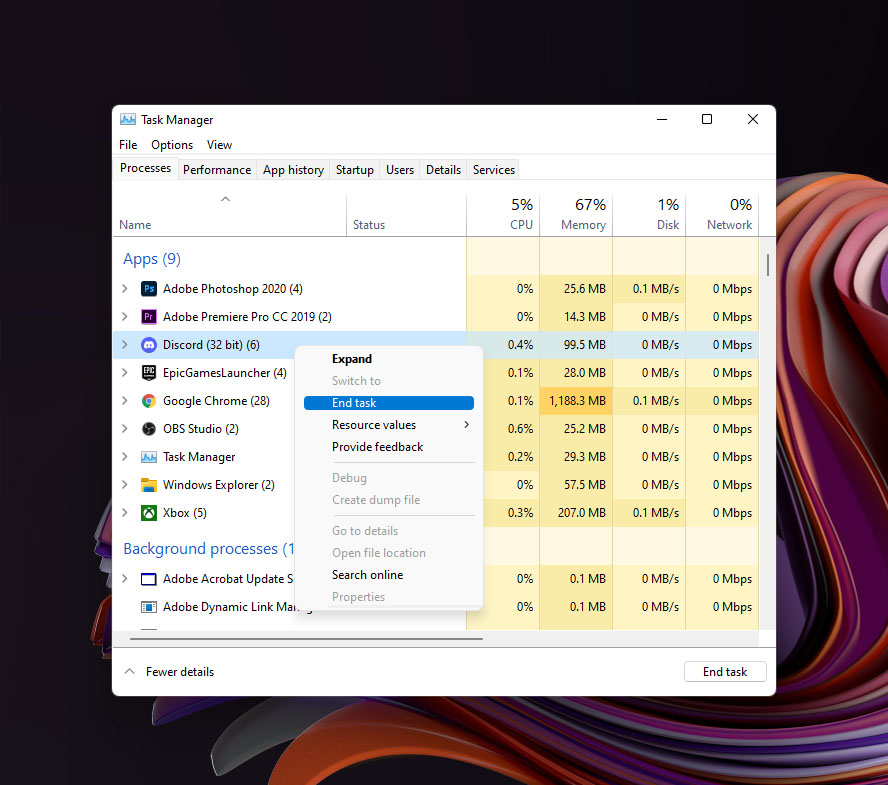The height and width of the screenshot is (785, 888).
Task: Select End task in the context menu
Action: (x=388, y=403)
